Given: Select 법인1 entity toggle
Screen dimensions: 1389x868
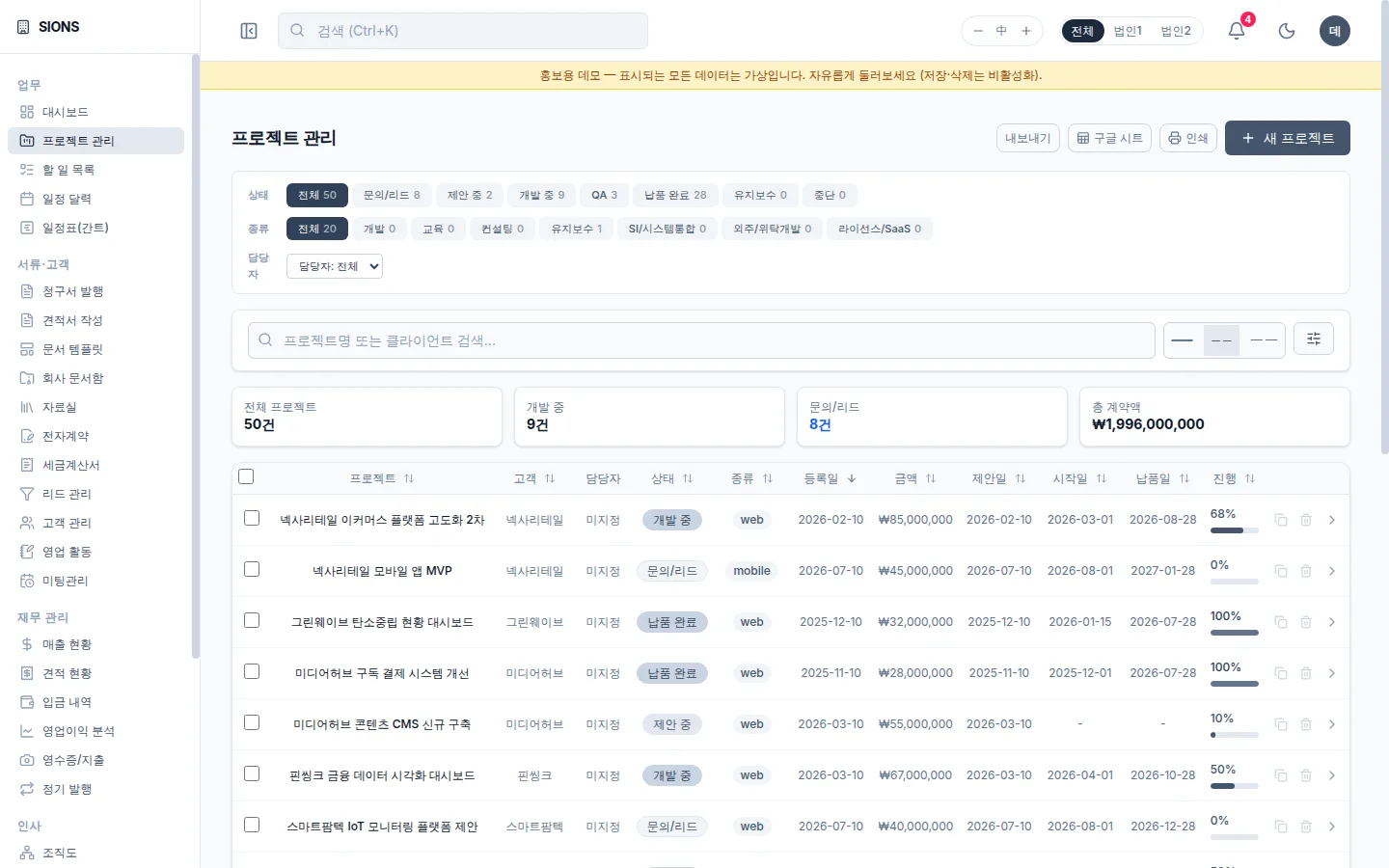Looking at the screenshot, I should (1128, 31).
